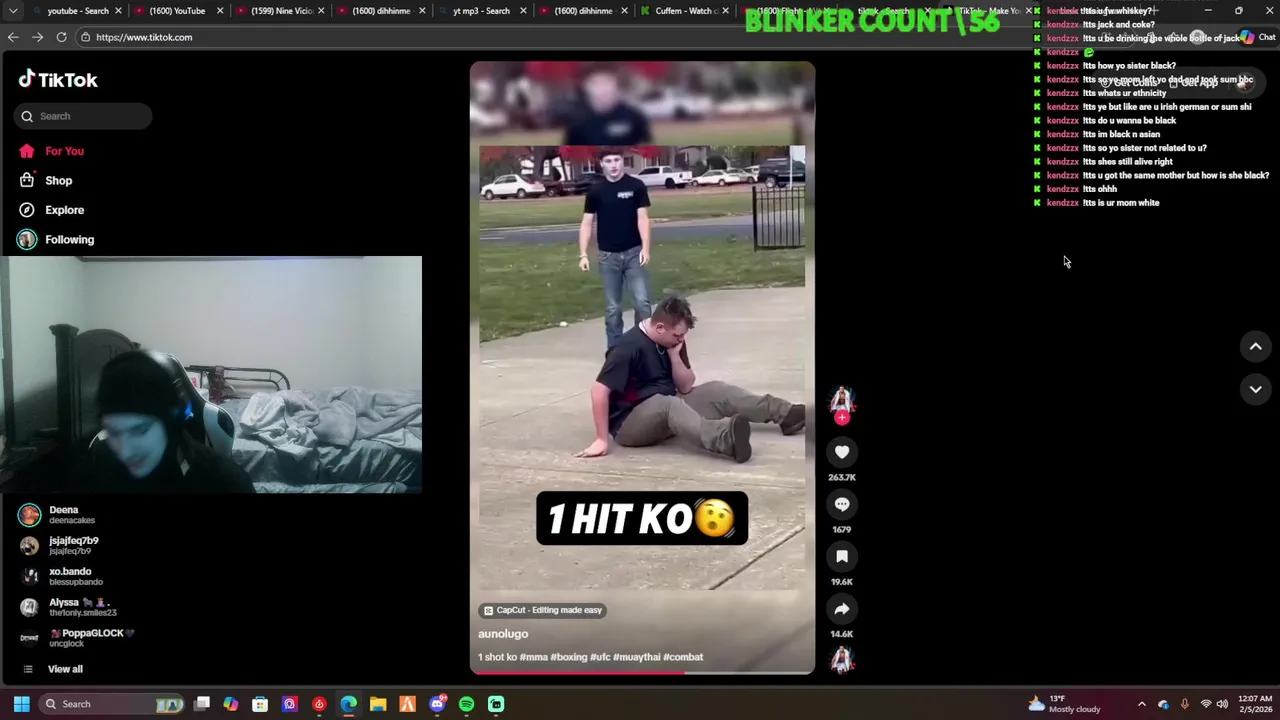Open the Following feed

pyautogui.click(x=69, y=239)
